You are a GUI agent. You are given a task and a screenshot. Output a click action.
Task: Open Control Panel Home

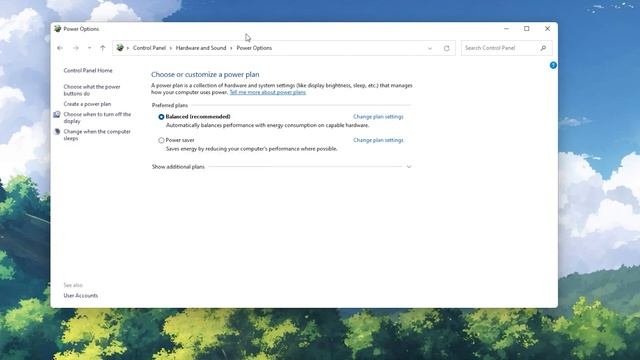[88, 70]
